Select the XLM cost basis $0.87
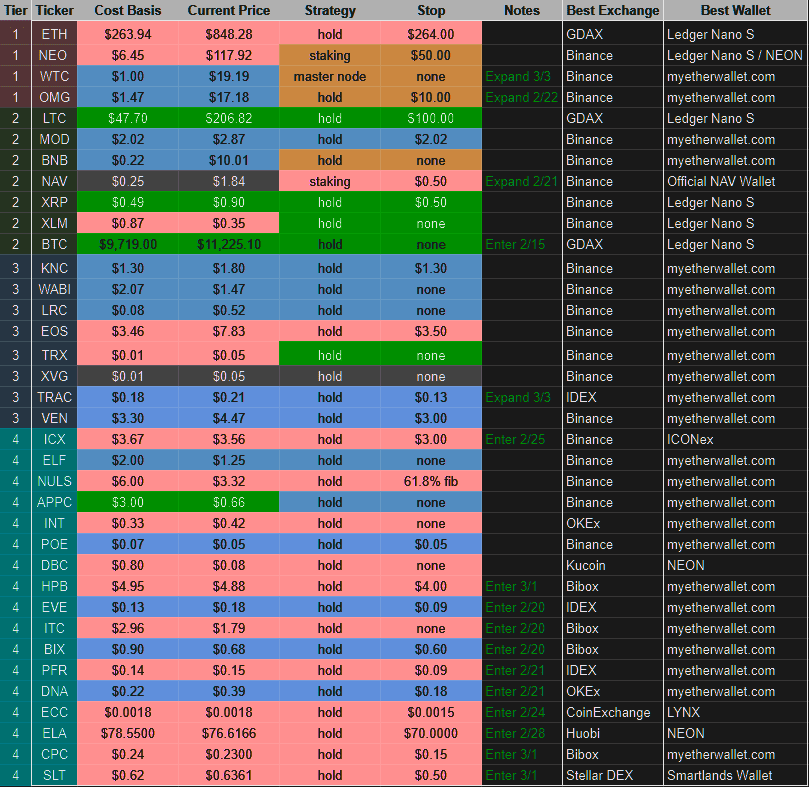Image resolution: width=809 pixels, height=787 pixels. (x=128, y=223)
